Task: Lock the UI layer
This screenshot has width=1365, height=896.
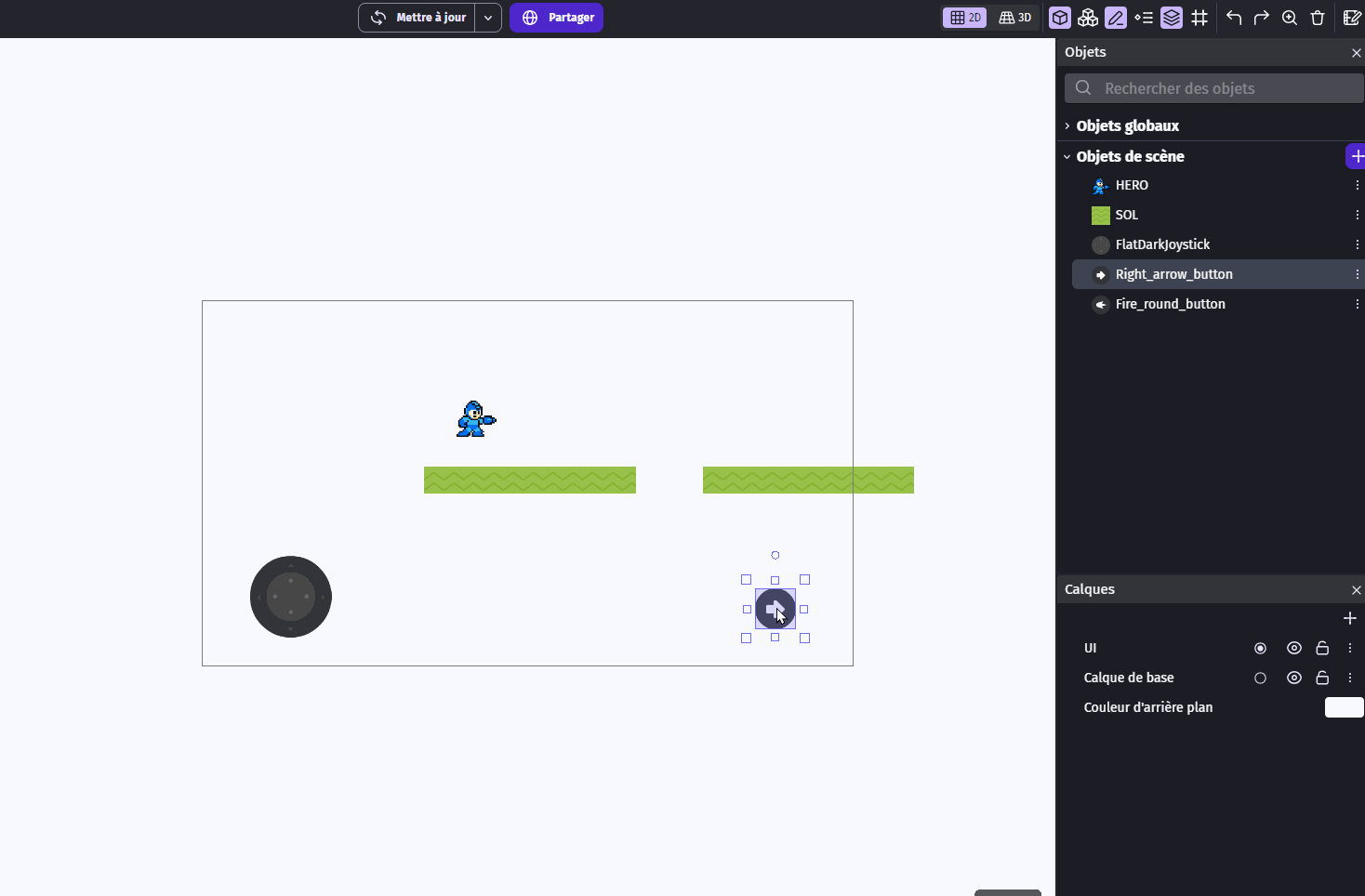Action: [x=1322, y=648]
